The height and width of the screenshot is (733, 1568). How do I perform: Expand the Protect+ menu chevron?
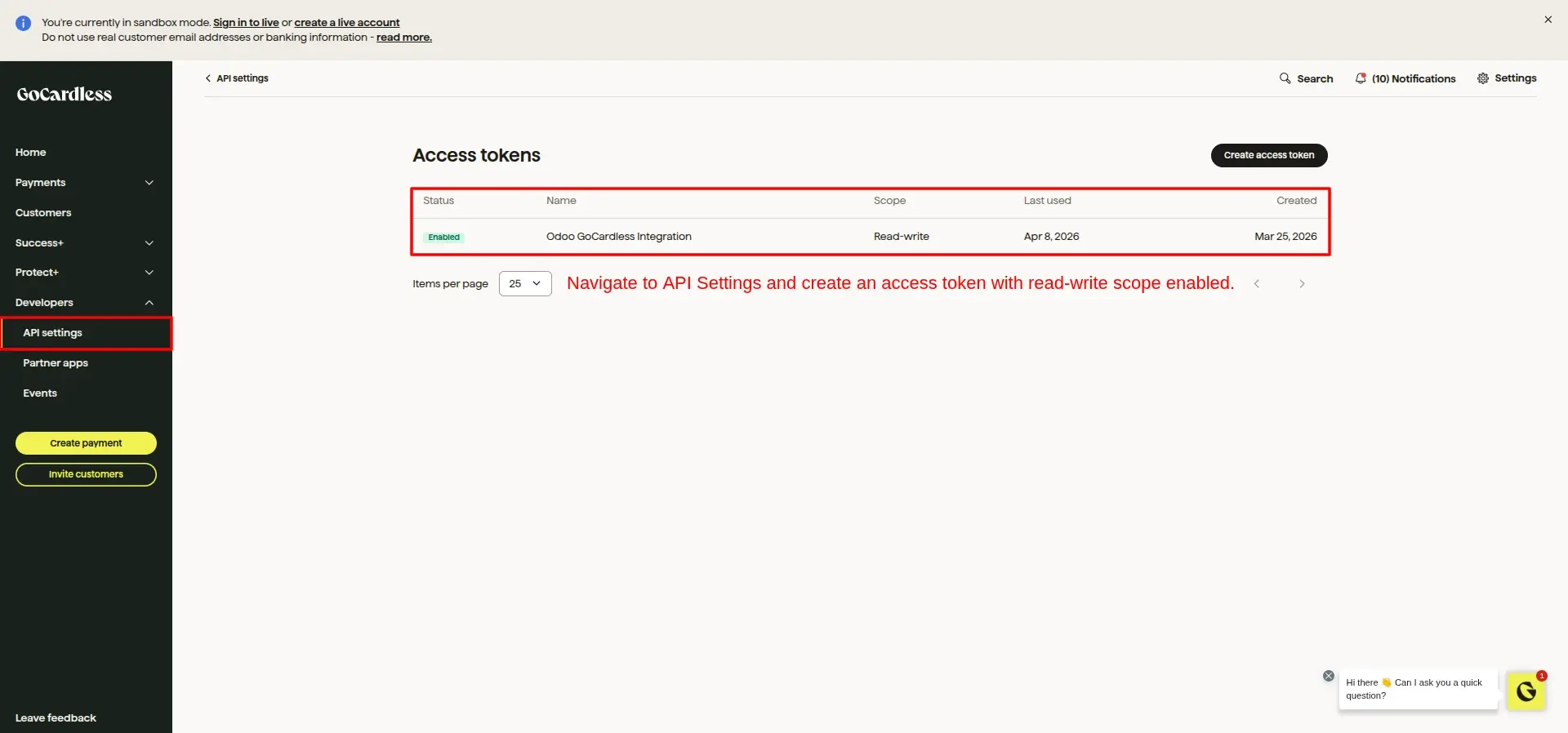pyautogui.click(x=149, y=273)
